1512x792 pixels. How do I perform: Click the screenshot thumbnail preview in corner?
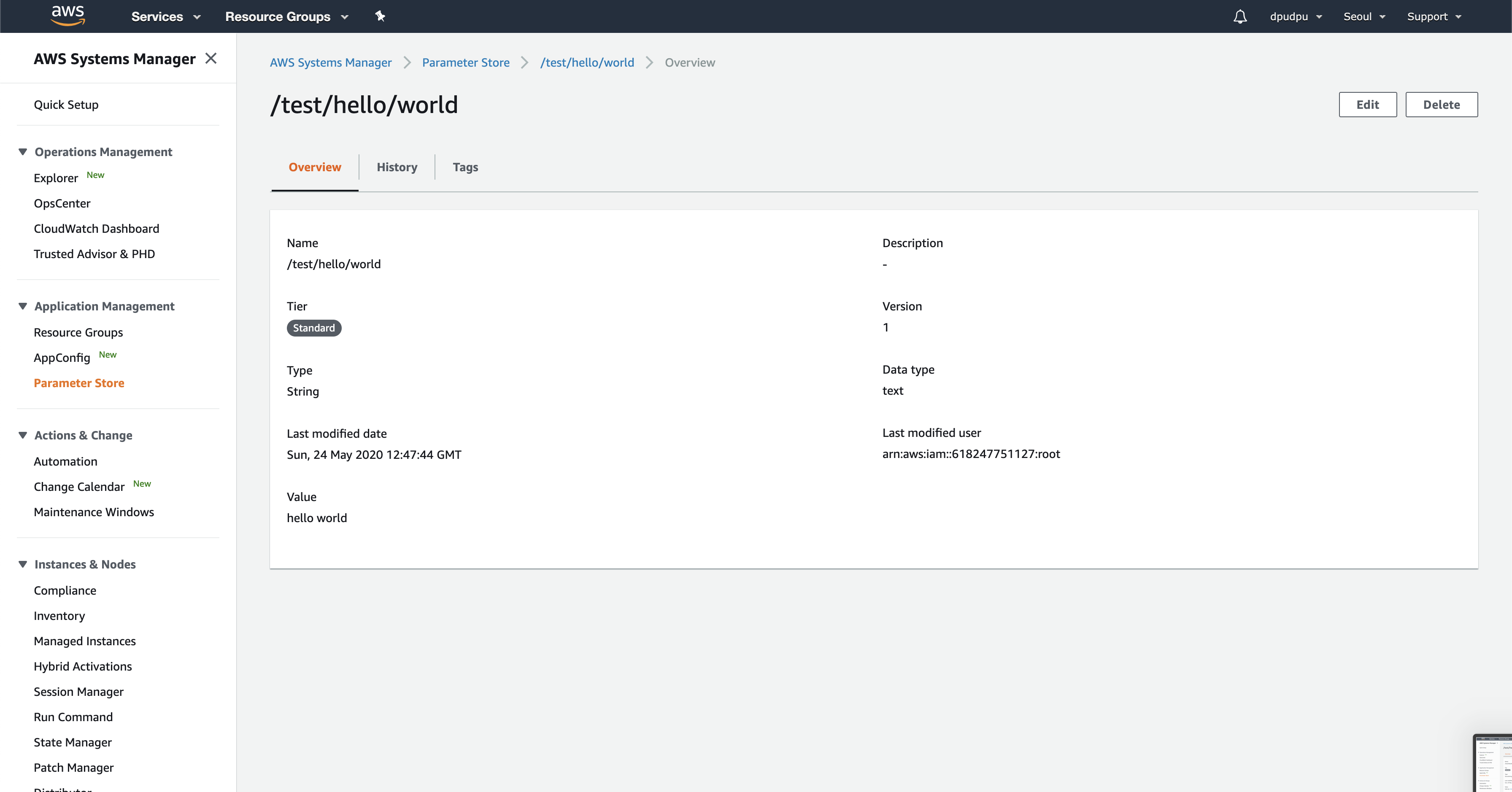pyautogui.click(x=1493, y=762)
